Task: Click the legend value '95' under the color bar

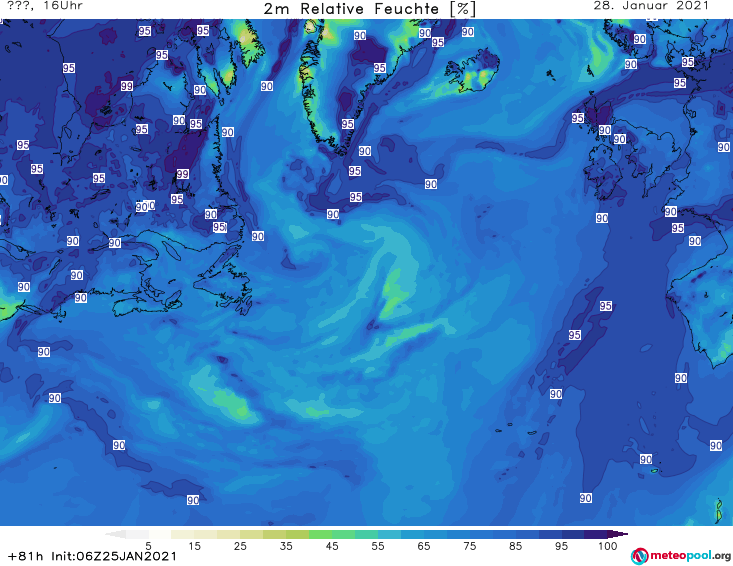Action: (x=561, y=546)
